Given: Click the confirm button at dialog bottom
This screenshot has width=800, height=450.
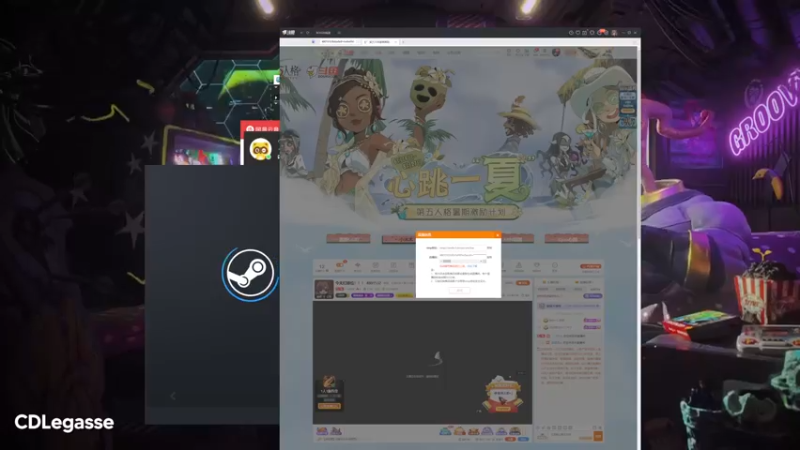Looking at the screenshot, I should [x=459, y=290].
